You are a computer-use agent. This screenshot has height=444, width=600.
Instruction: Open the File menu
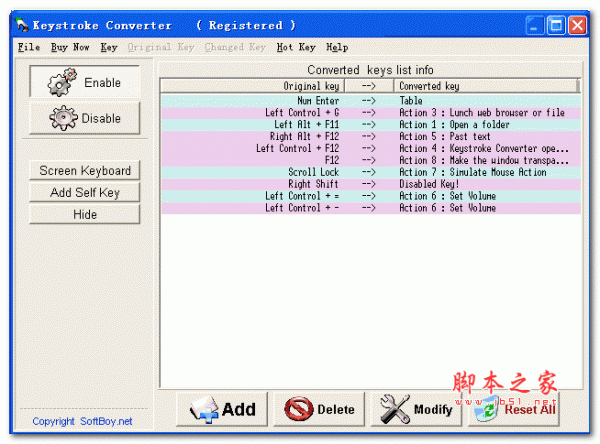(x=29, y=47)
